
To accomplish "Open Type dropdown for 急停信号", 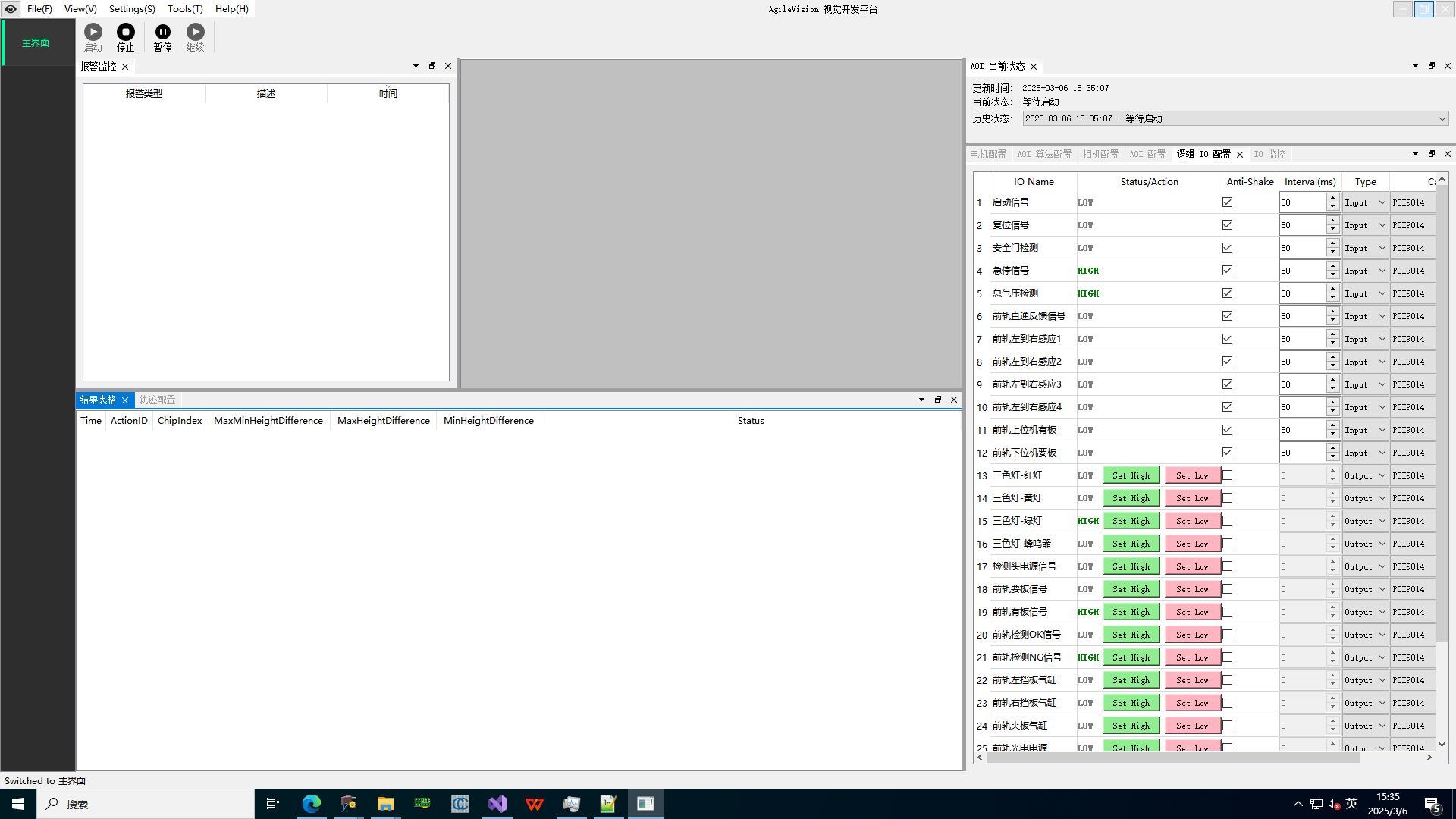I will (x=1365, y=271).
